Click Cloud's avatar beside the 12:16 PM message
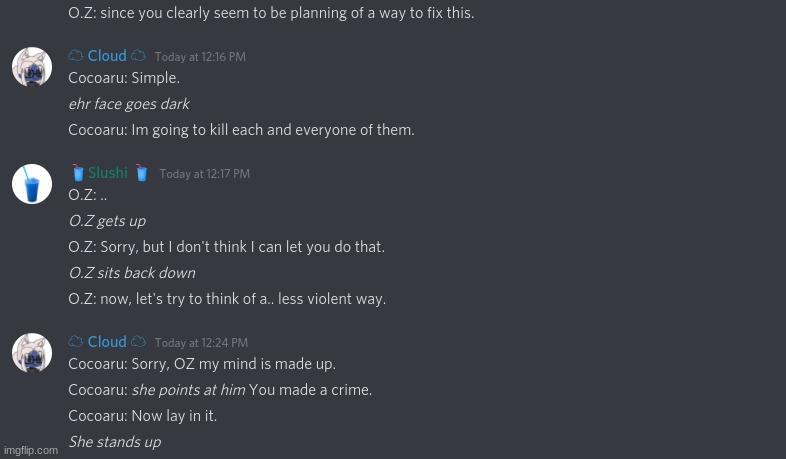786x459 pixels. [x=32, y=67]
